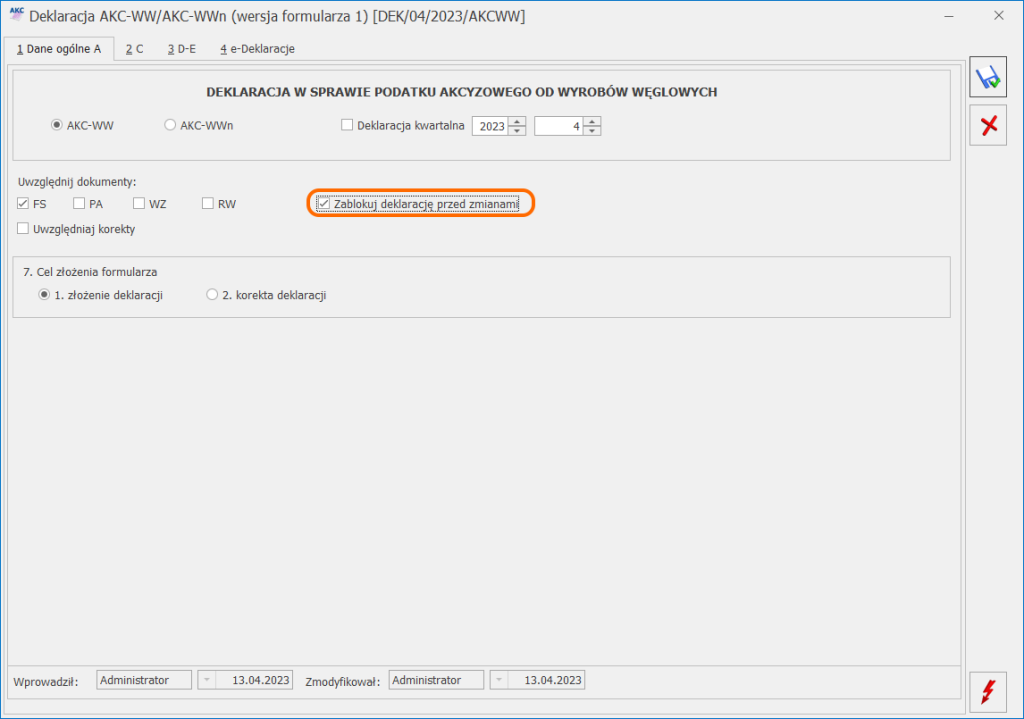1024x719 pixels.
Task: Open the 3 D-E tab
Action: coord(181,47)
